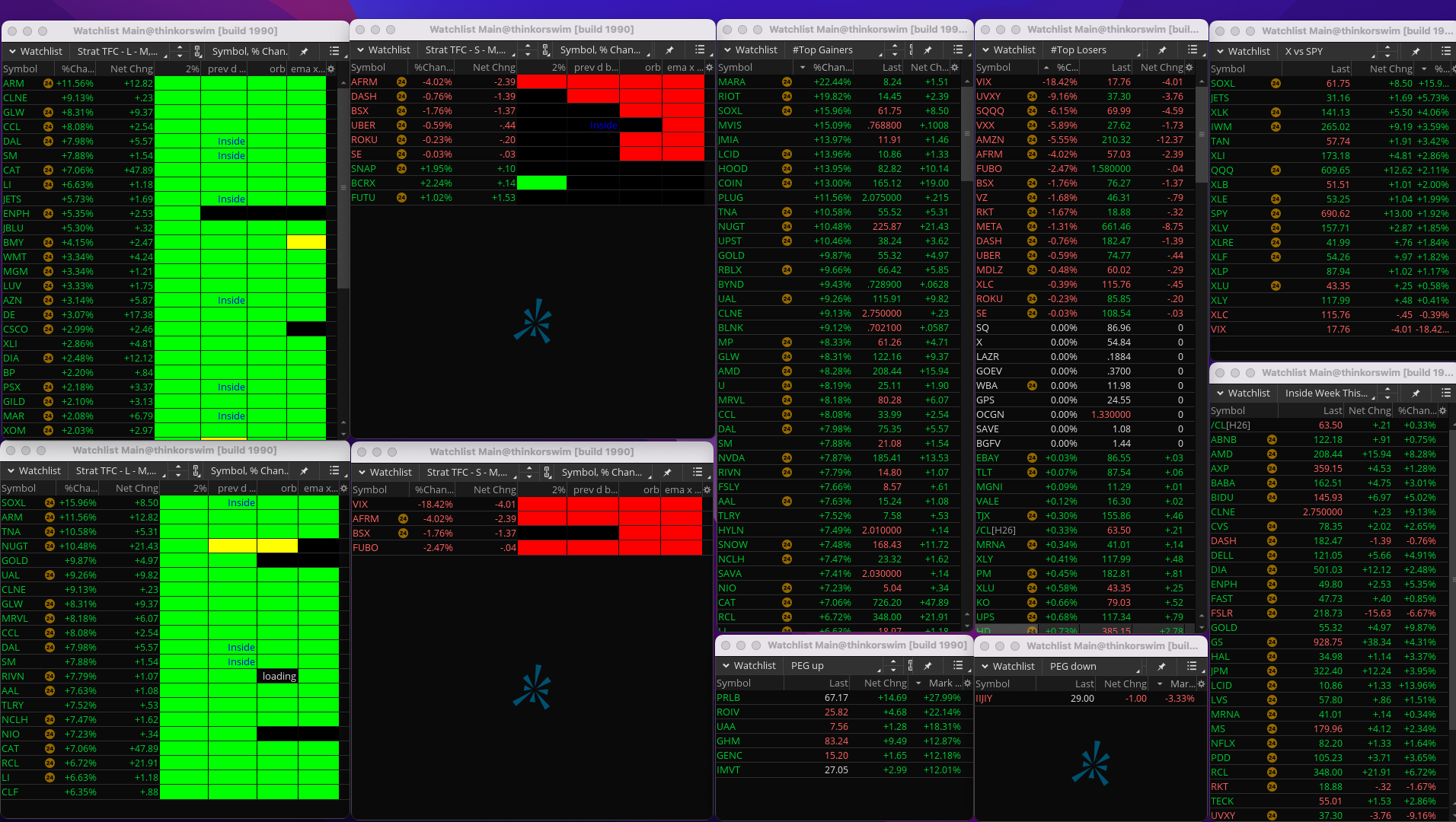Click the symbol link icon in PEG up watchlist
1456x822 pixels.
[x=910, y=666]
